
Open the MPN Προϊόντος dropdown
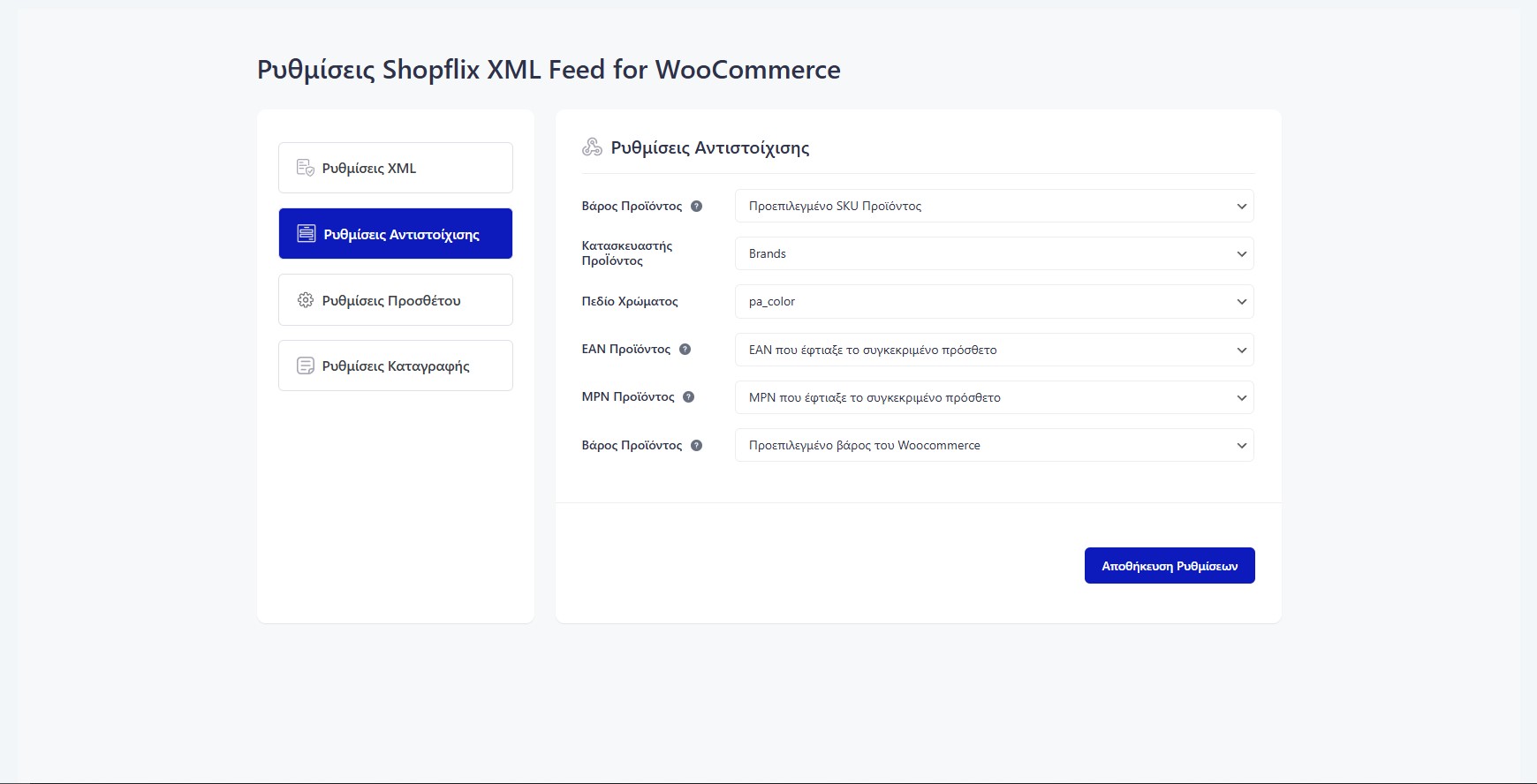click(x=994, y=397)
